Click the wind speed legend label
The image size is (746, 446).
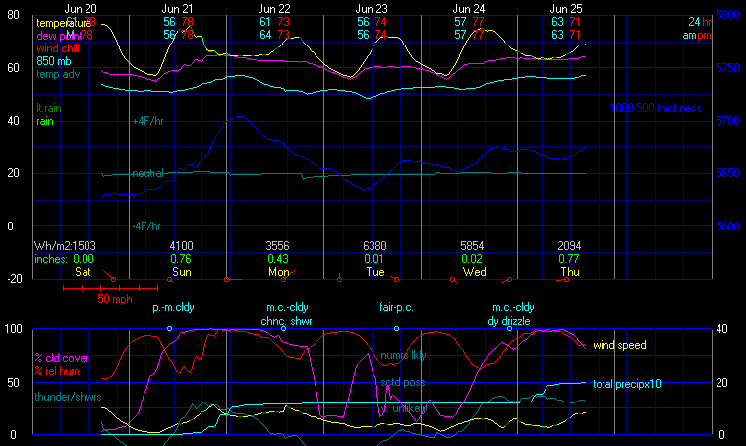click(619, 345)
